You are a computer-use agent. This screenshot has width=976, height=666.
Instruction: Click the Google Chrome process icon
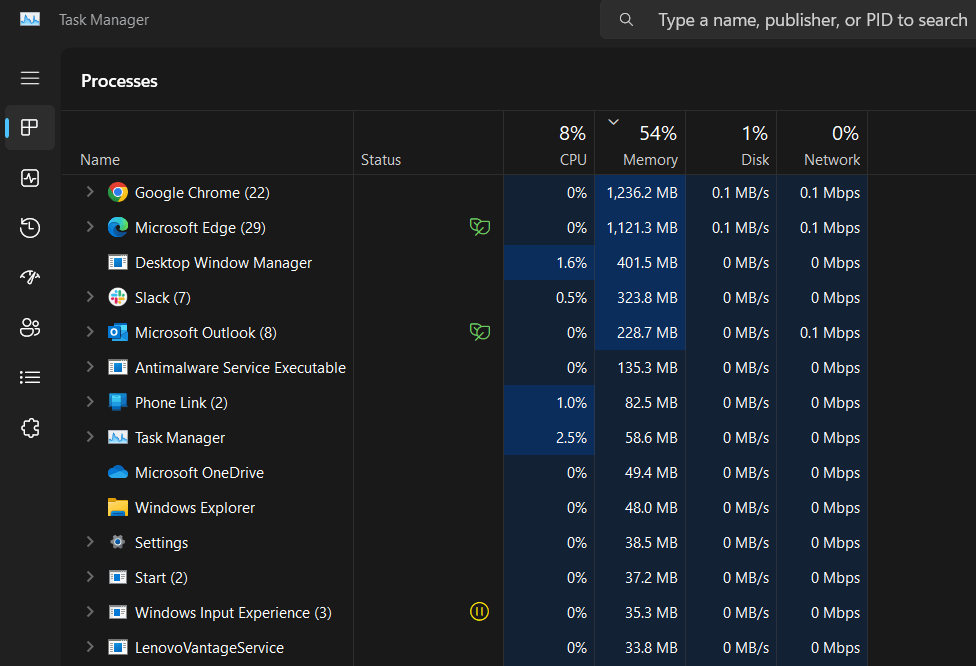tap(118, 192)
